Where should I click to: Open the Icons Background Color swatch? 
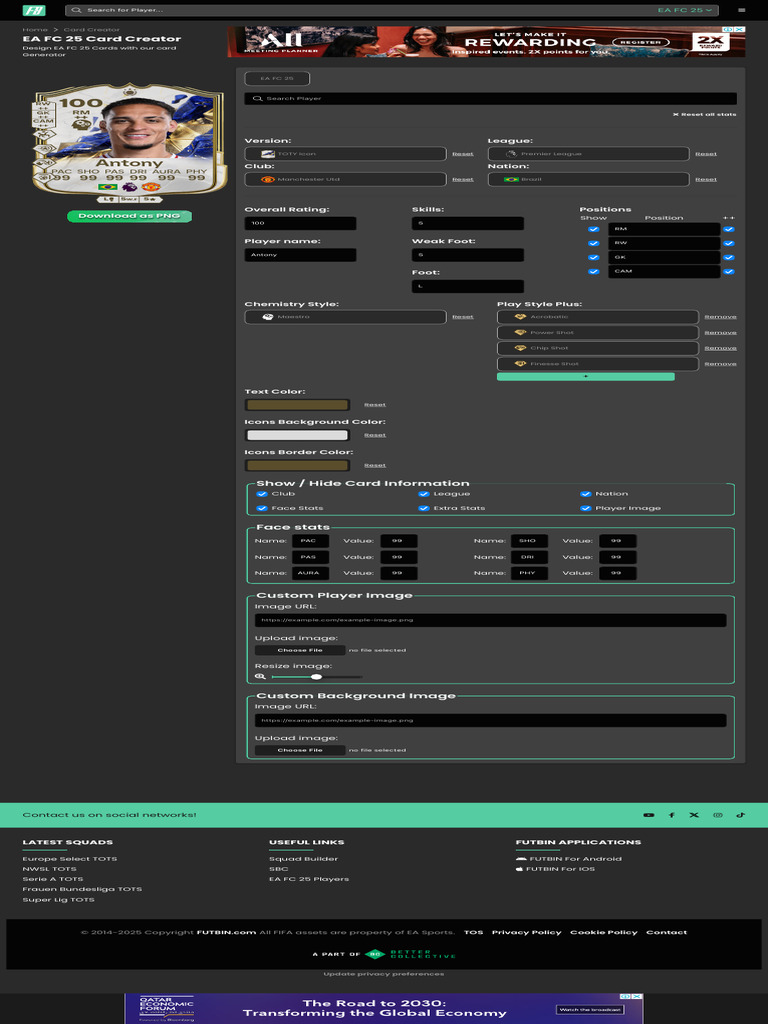(297, 435)
